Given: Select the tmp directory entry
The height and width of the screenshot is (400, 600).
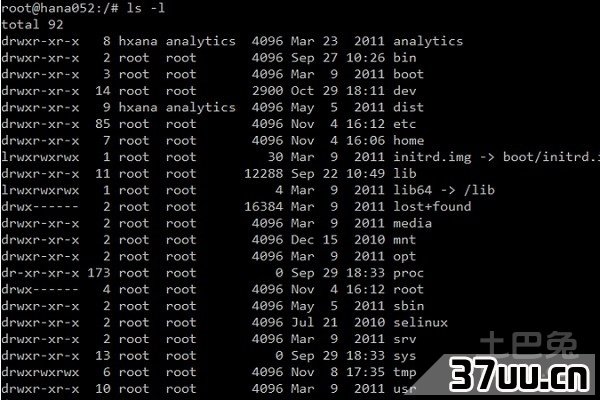Looking at the screenshot, I should tap(404, 372).
